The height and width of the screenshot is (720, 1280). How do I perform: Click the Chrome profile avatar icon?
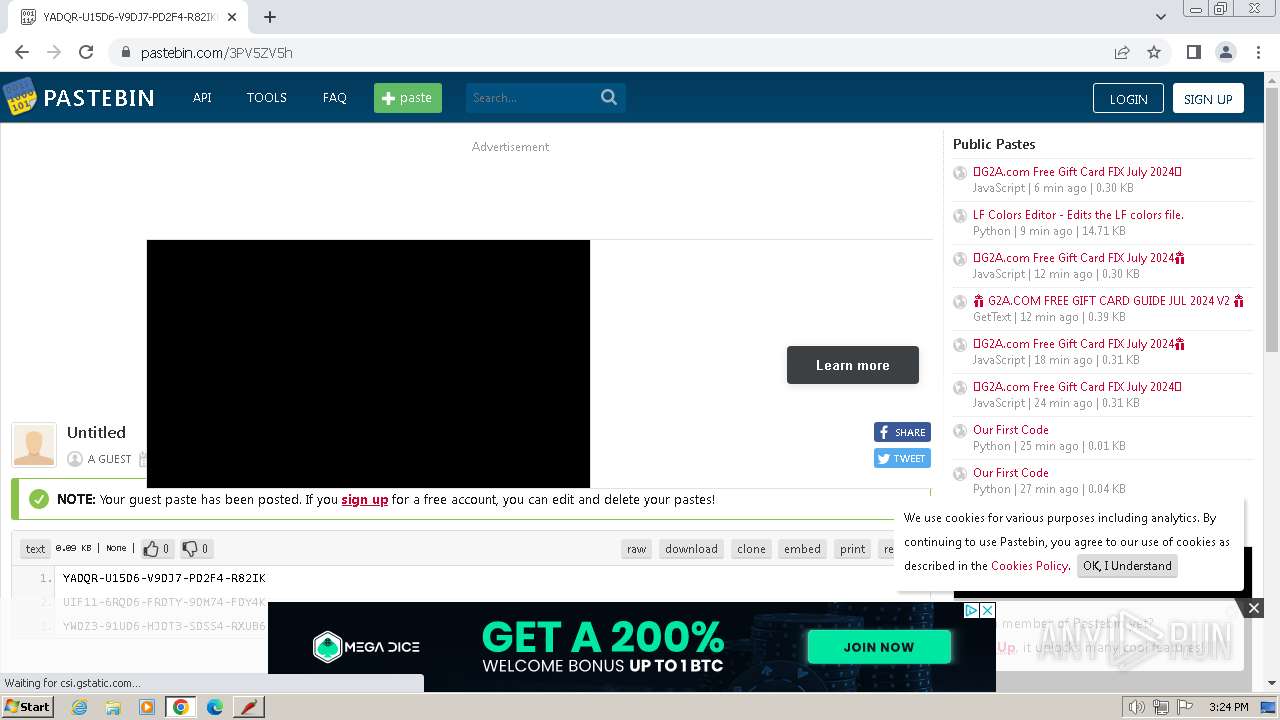1225,52
